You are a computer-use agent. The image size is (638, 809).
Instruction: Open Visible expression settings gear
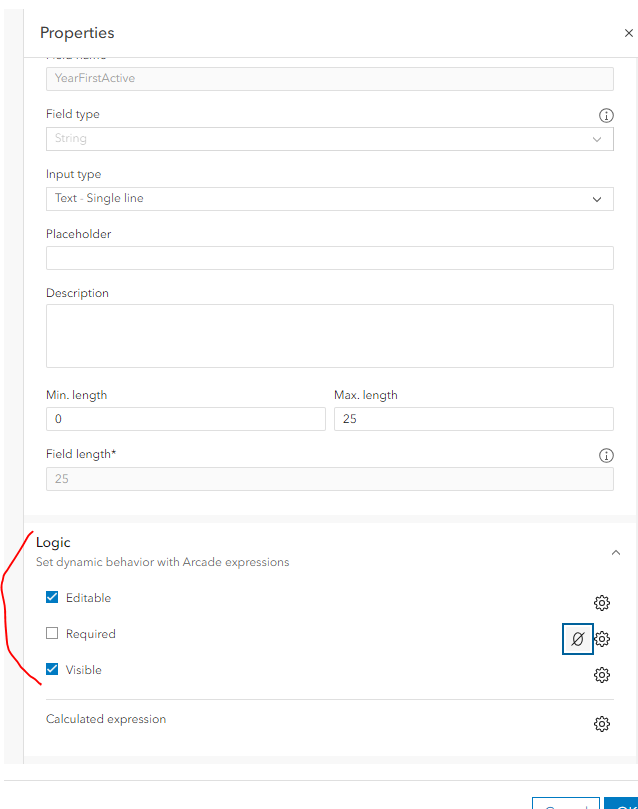[x=602, y=675]
